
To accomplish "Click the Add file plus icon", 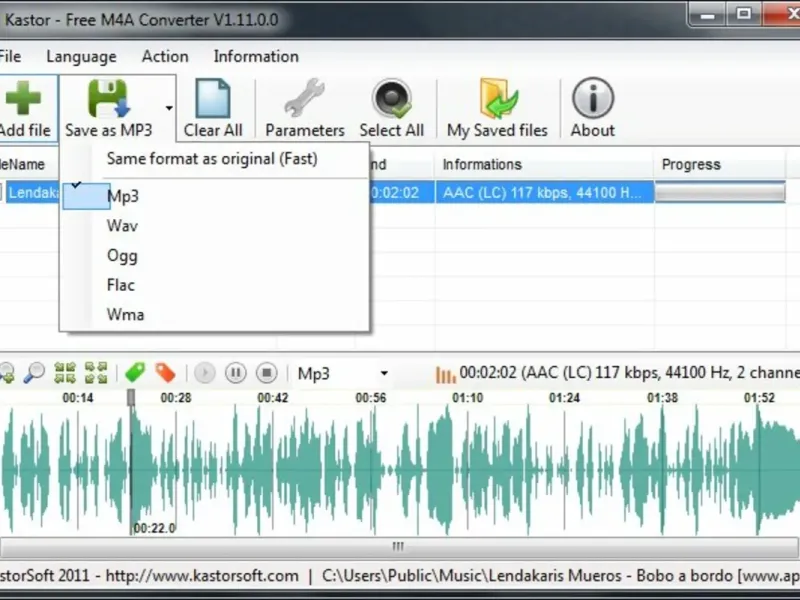I will click(21, 98).
